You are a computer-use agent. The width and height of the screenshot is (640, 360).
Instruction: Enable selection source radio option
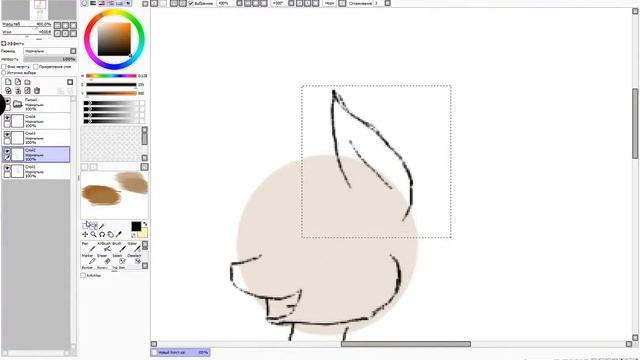click(4, 73)
